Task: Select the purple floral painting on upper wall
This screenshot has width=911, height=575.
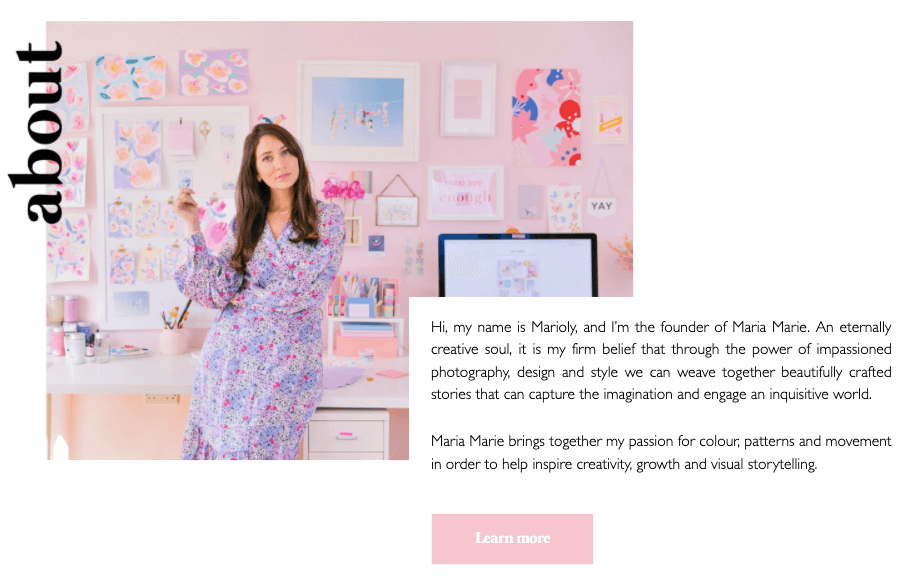Action: point(214,73)
